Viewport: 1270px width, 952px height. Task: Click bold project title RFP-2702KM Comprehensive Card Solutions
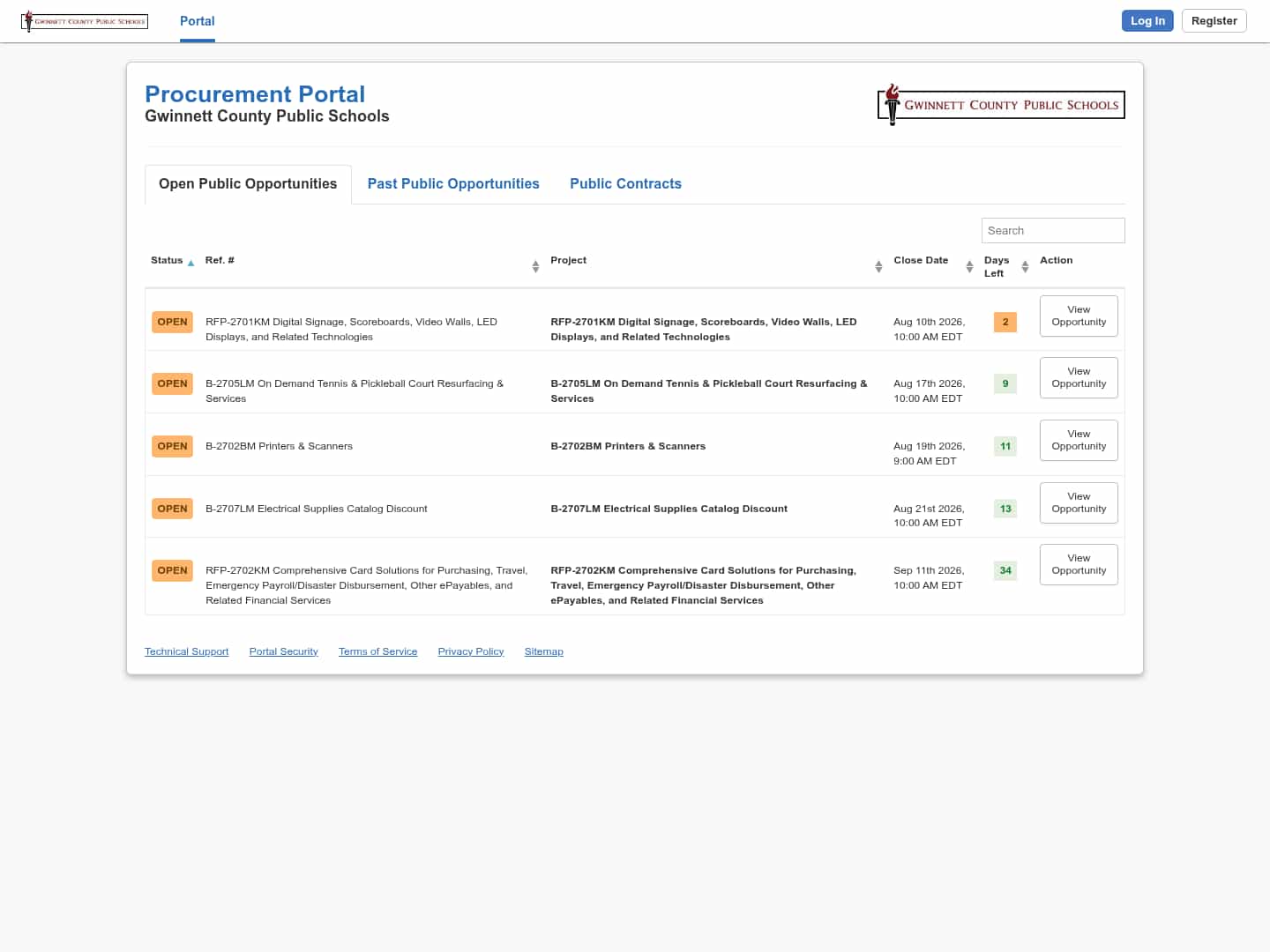tap(704, 585)
